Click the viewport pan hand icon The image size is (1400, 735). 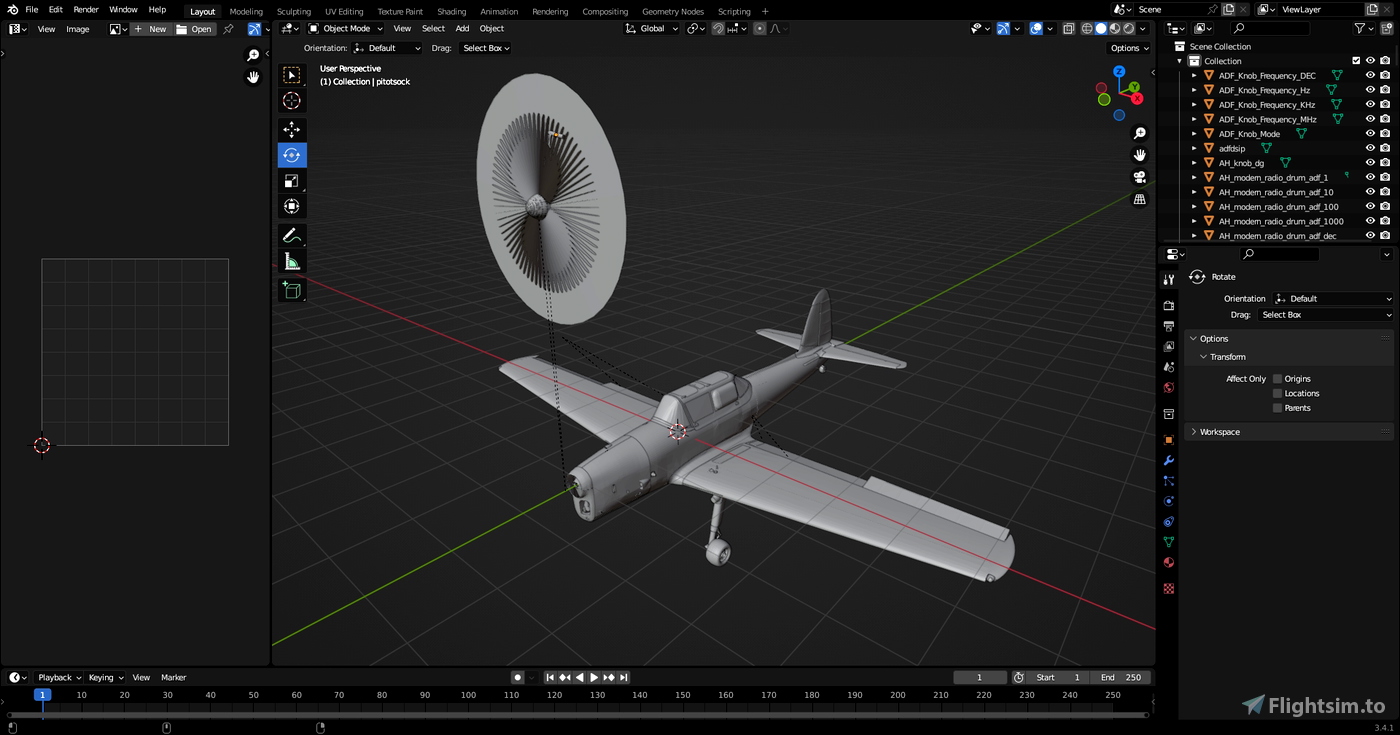1139,155
